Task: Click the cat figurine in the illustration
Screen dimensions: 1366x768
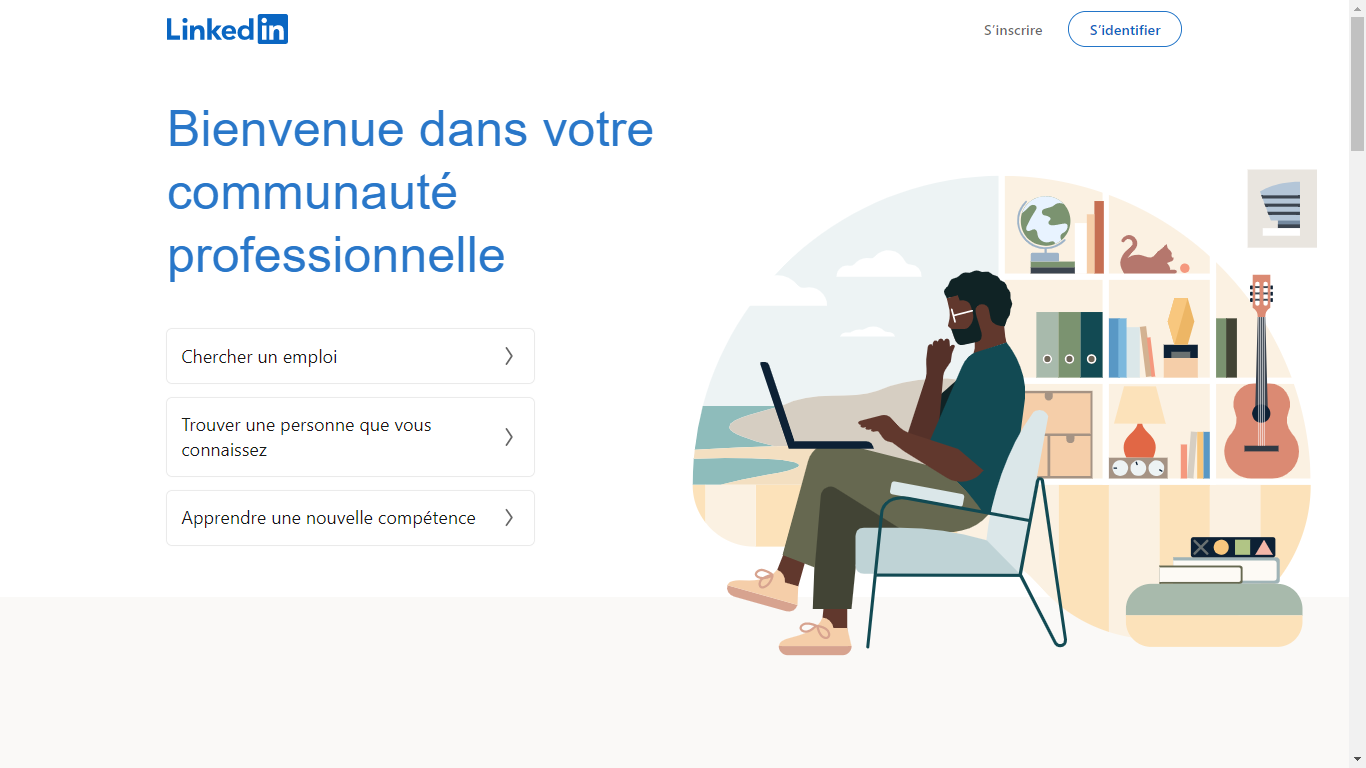Action: click(x=1148, y=255)
